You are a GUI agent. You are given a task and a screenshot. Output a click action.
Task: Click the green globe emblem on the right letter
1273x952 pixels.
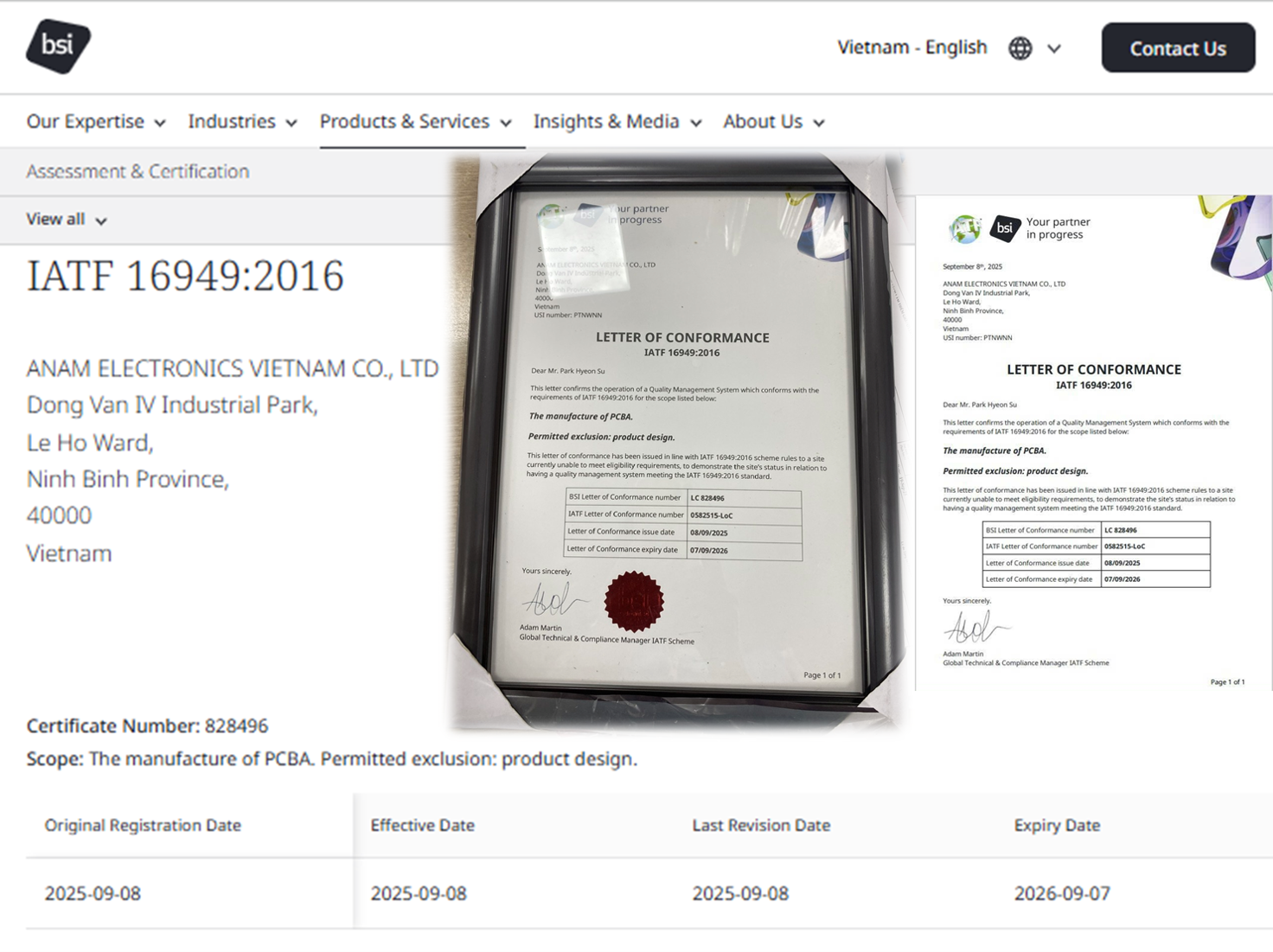pyautogui.click(x=965, y=229)
